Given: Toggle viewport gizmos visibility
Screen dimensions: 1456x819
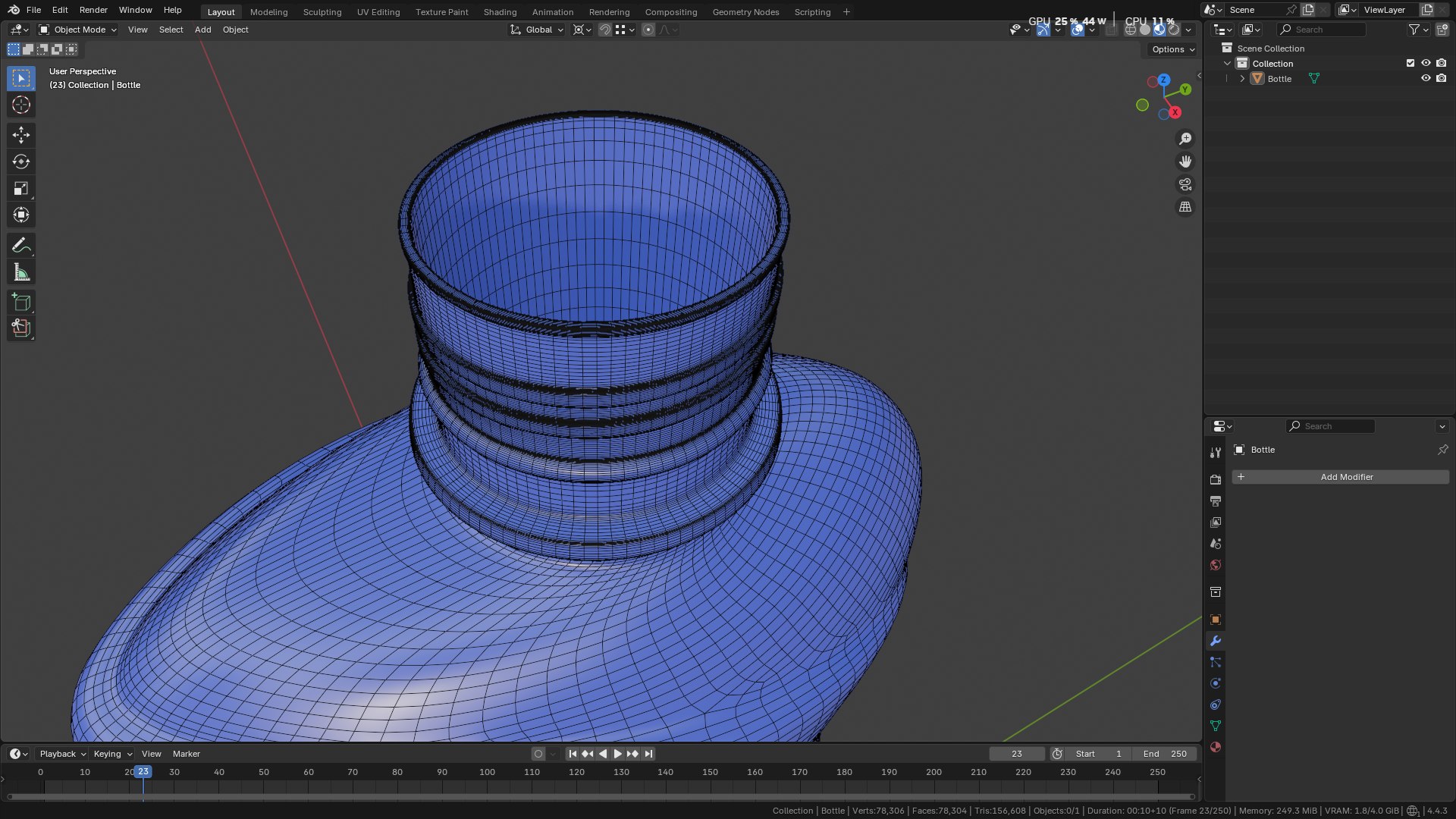Looking at the screenshot, I should click(1043, 30).
